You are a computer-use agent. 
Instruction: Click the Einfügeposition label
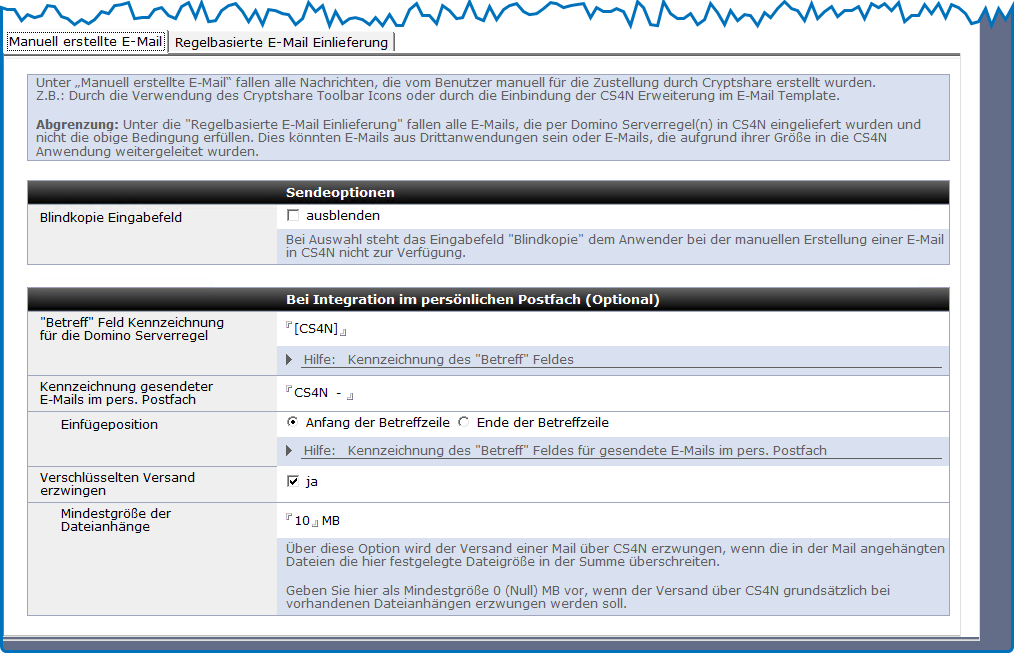(109, 425)
